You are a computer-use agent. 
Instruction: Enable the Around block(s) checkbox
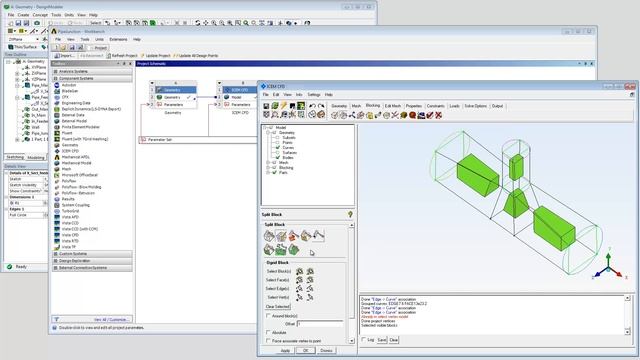tap(268, 316)
